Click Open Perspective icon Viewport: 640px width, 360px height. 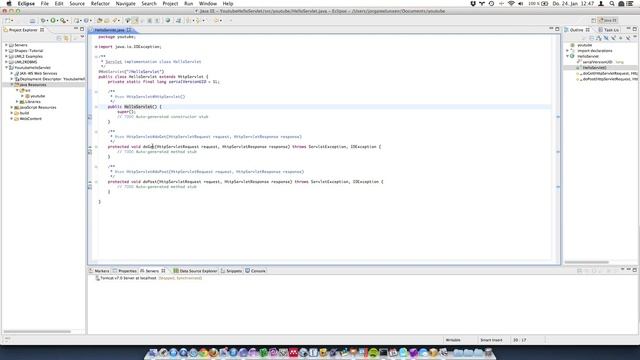pos(593,20)
